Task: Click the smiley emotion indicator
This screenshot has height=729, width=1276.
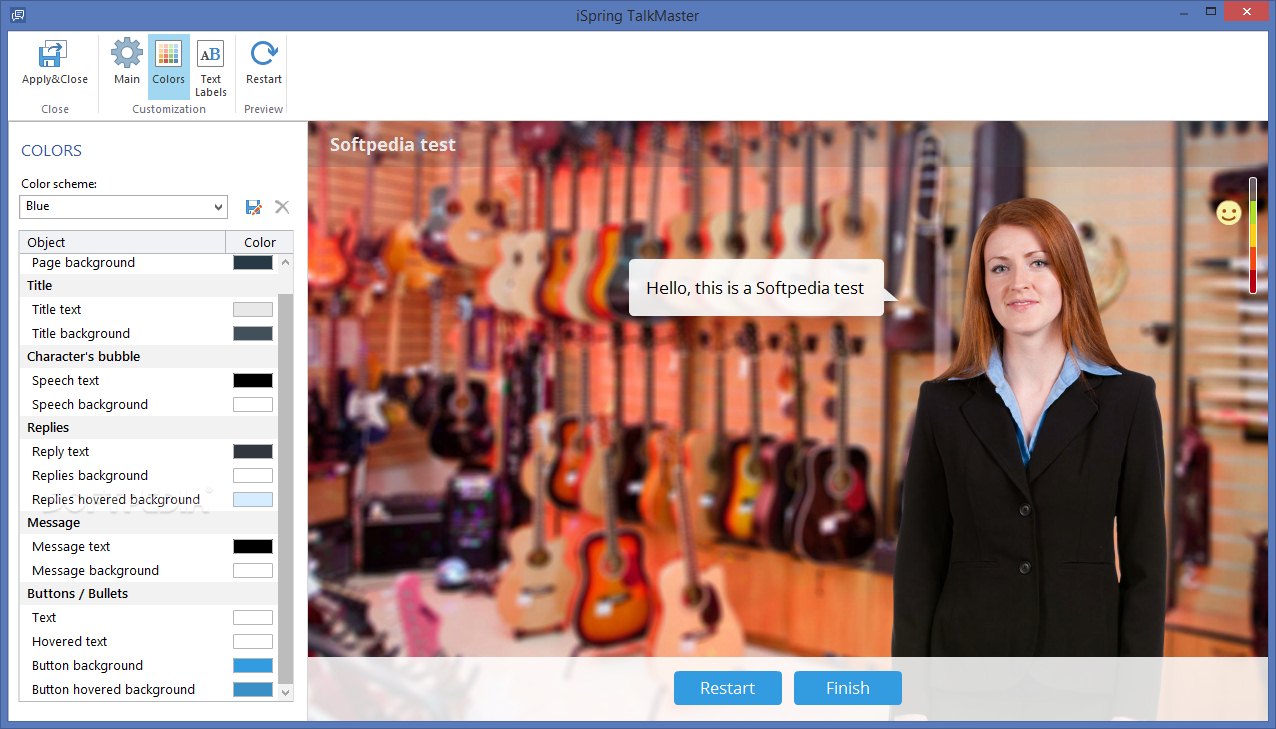Action: click(x=1229, y=213)
